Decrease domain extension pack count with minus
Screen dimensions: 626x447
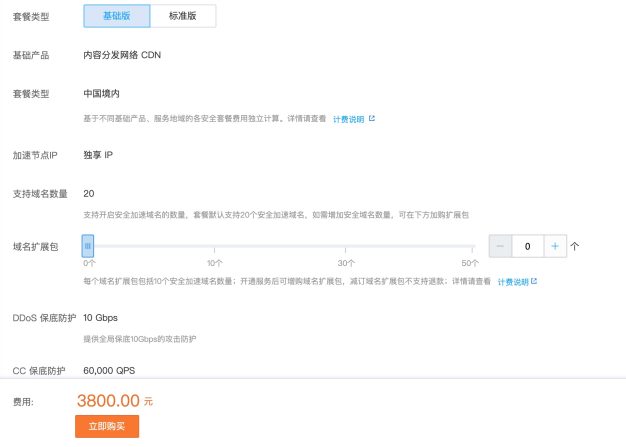click(500, 246)
